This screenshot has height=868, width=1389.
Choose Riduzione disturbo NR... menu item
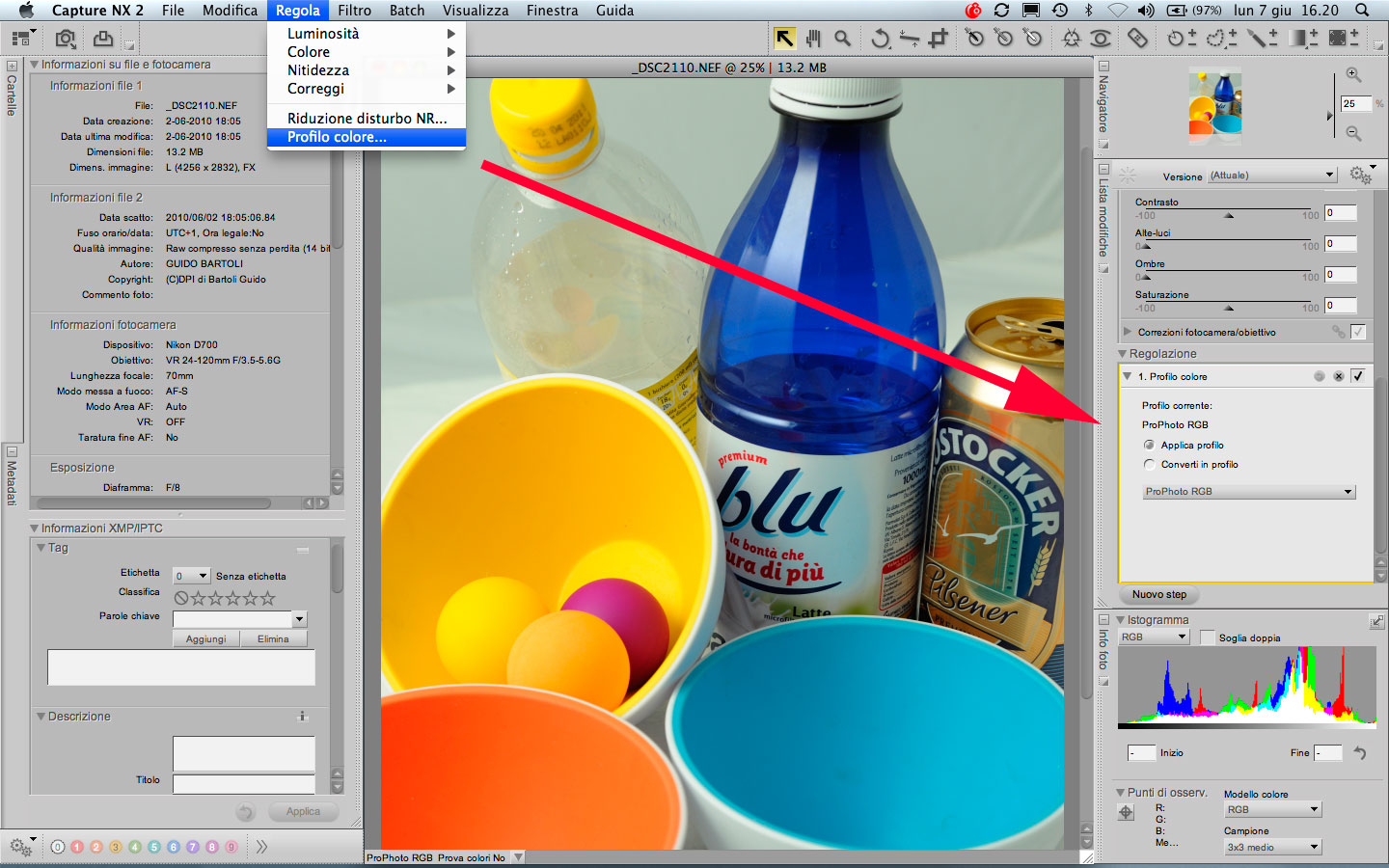(x=367, y=119)
